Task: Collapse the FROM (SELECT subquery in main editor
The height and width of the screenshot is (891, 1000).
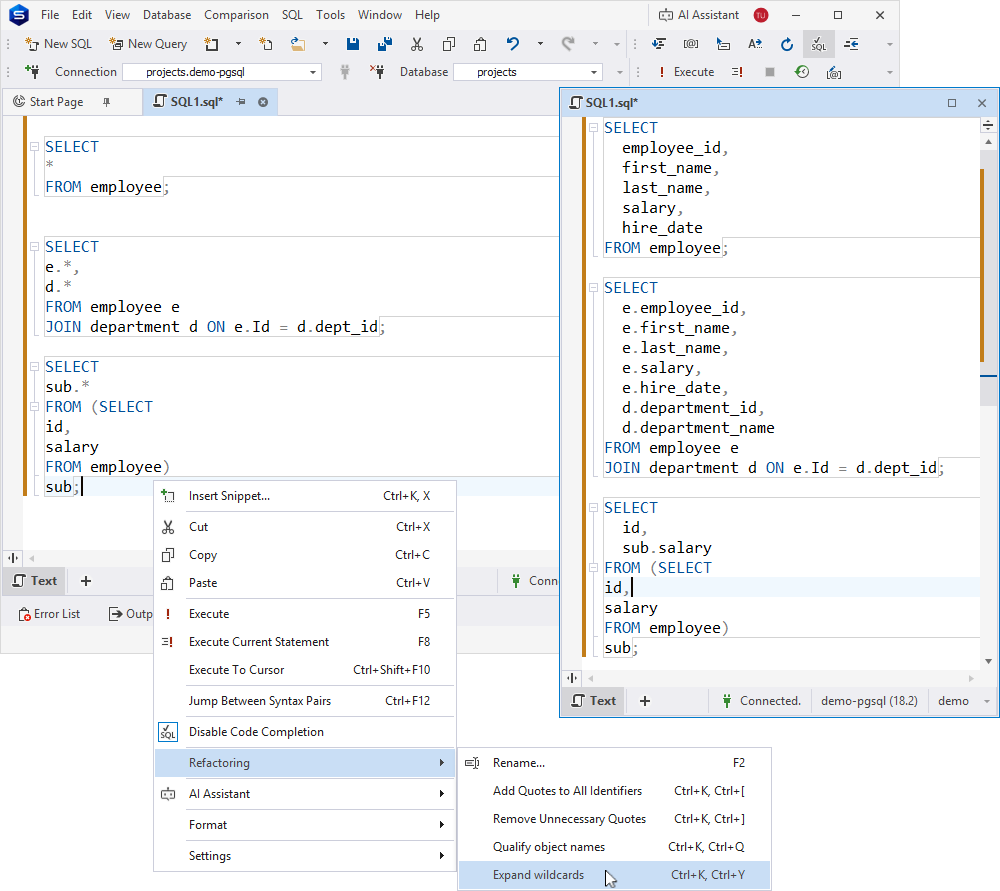Action: pos(34,407)
